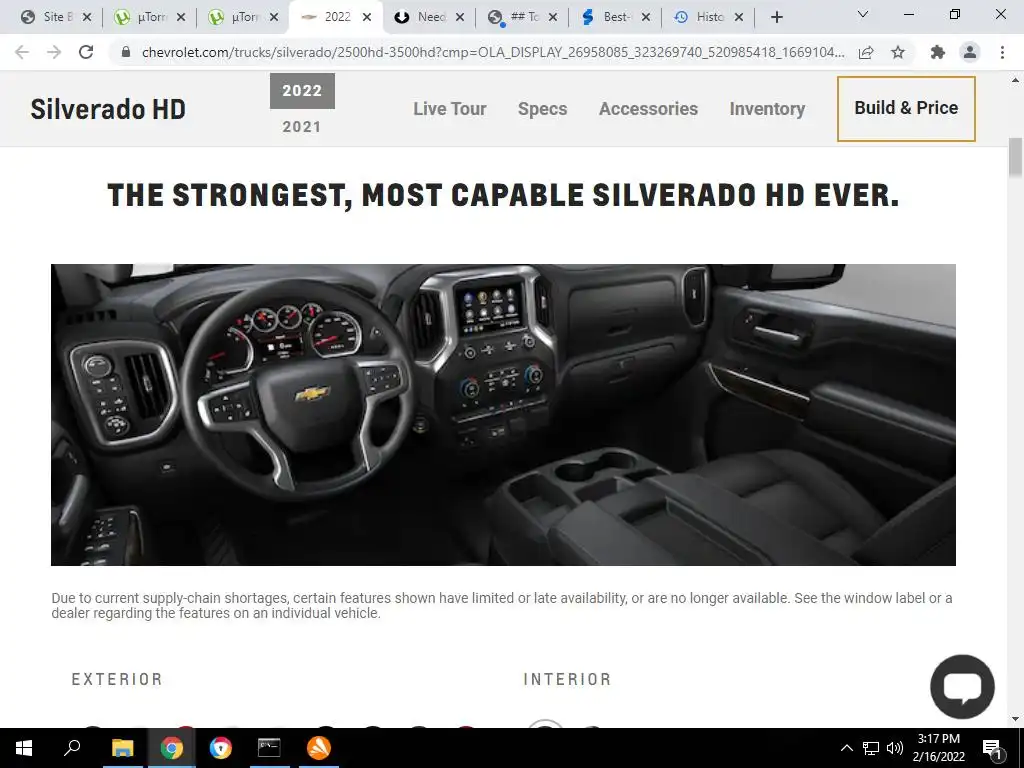1024x768 pixels.
Task: View site security lock info
Action: [126, 52]
